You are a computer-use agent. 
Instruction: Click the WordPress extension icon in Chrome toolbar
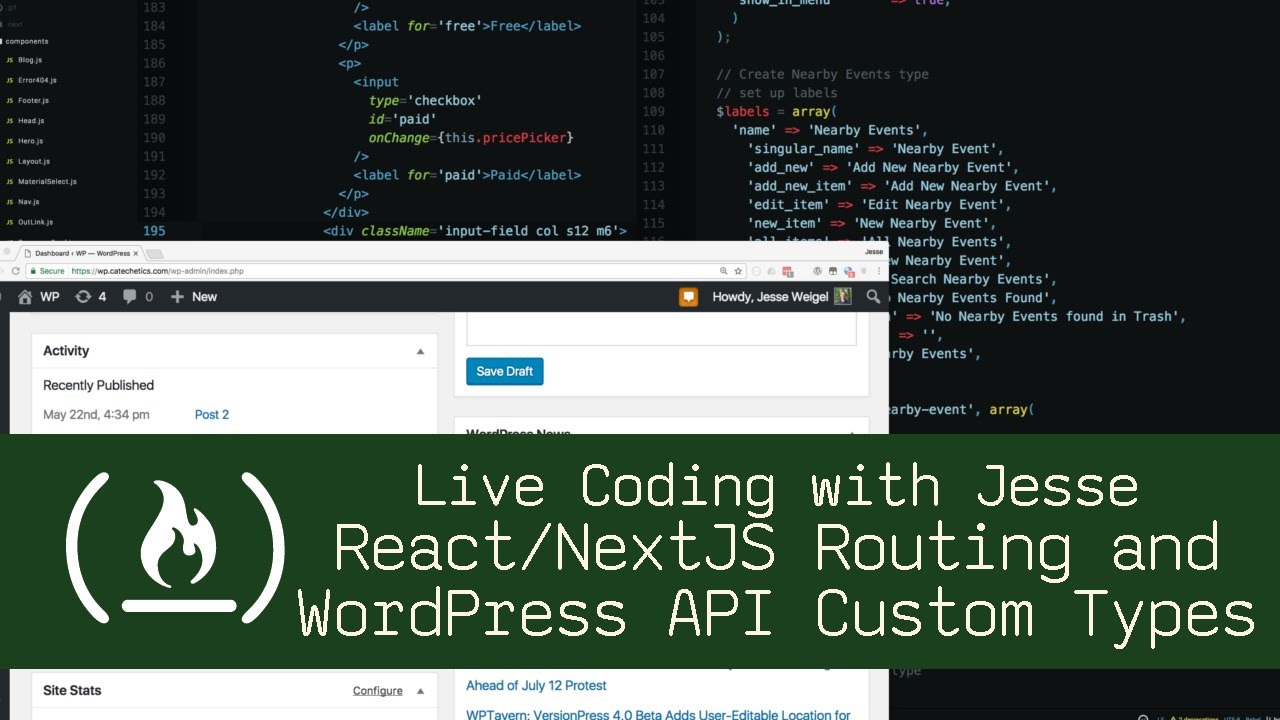point(818,271)
